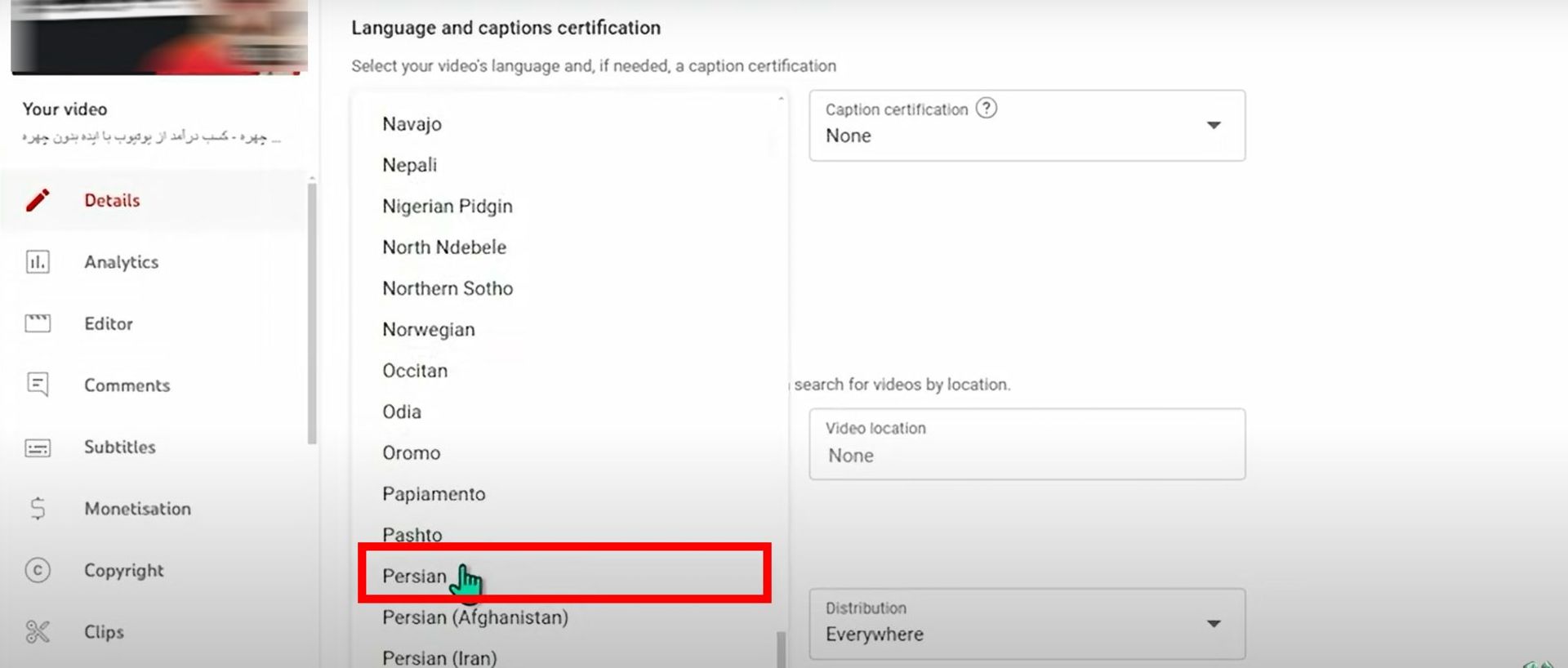Screen dimensions: 1568x668
Task: Select Navajo at top of list
Action: click(x=412, y=124)
